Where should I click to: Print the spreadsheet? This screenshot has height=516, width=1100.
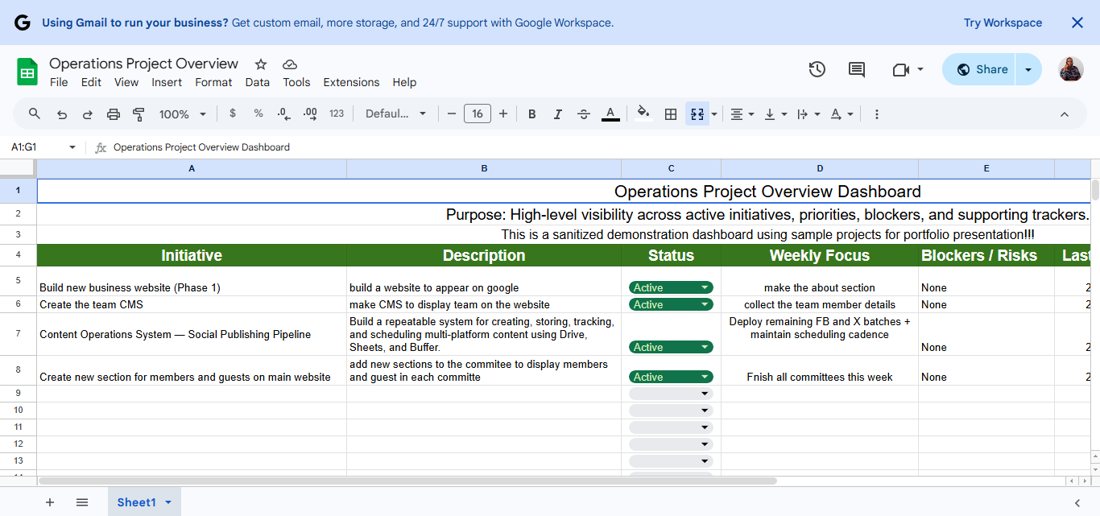click(113, 114)
